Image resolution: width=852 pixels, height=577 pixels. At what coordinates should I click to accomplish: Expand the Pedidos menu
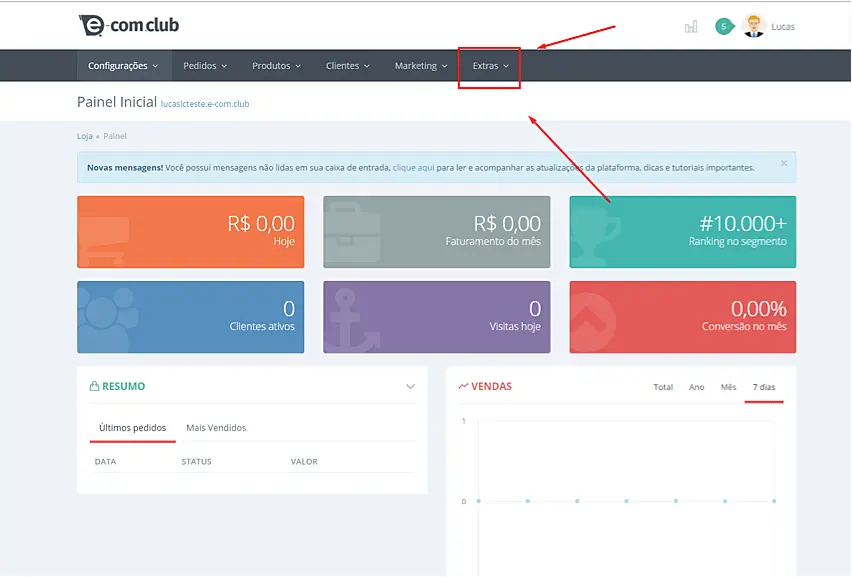click(x=205, y=66)
